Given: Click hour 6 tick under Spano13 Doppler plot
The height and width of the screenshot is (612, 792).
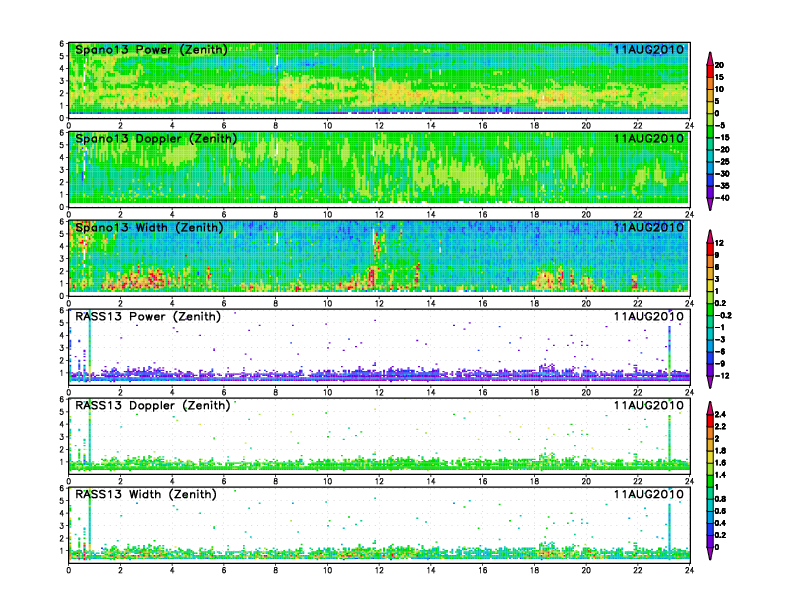Looking at the screenshot, I should (x=224, y=215).
